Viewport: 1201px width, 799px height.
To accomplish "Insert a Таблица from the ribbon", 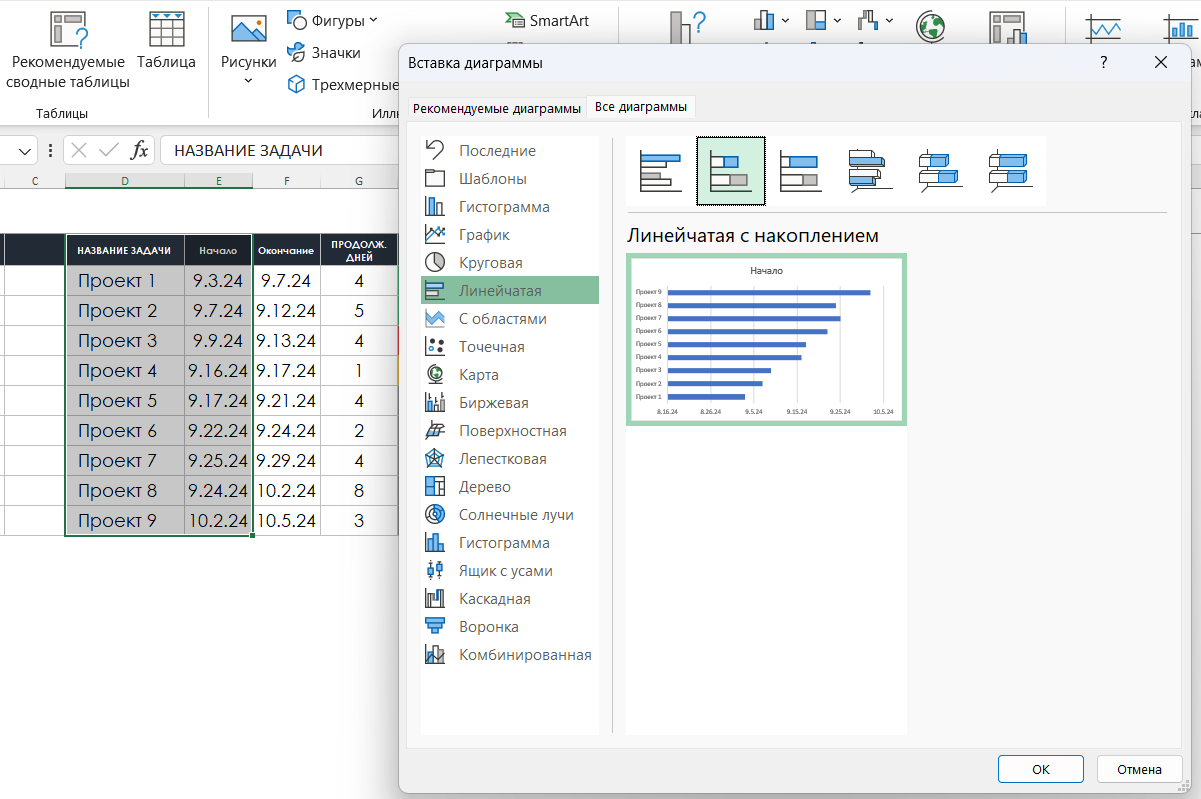I will [x=166, y=41].
